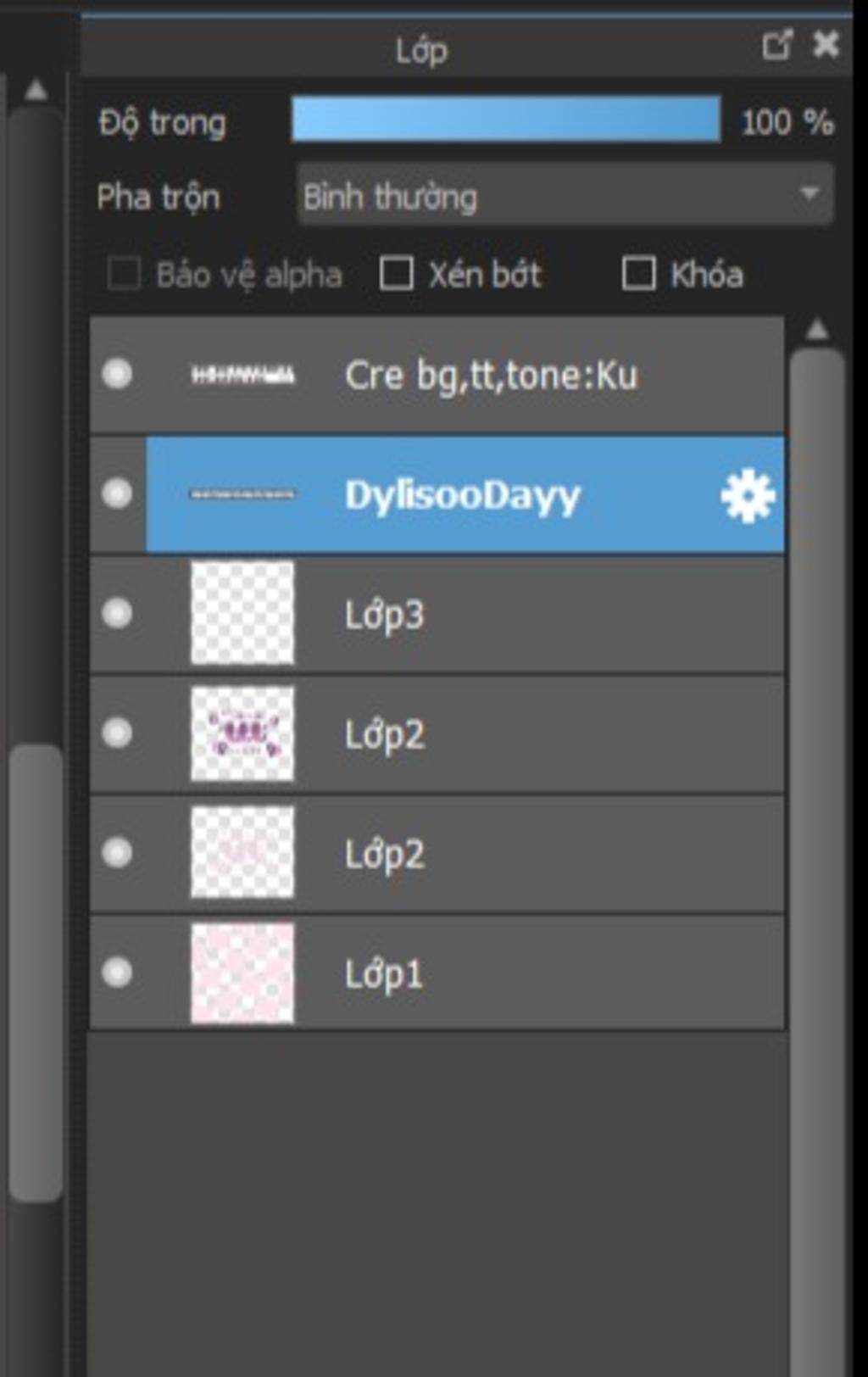Screen dimensions: 868x1377
Task: Select the Lớp1 layer name
Action: pyautogui.click(x=383, y=974)
